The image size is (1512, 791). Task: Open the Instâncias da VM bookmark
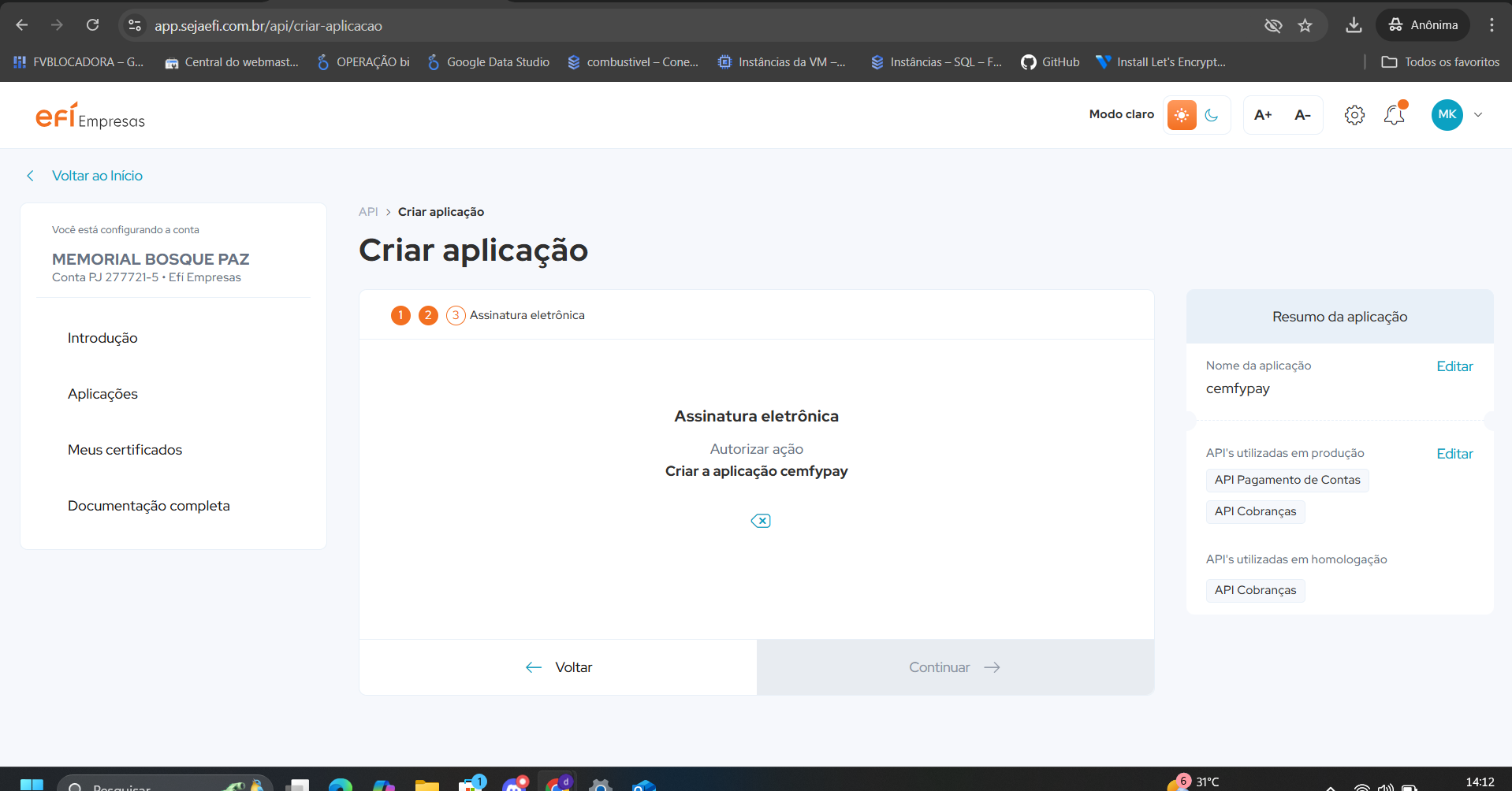click(782, 62)
